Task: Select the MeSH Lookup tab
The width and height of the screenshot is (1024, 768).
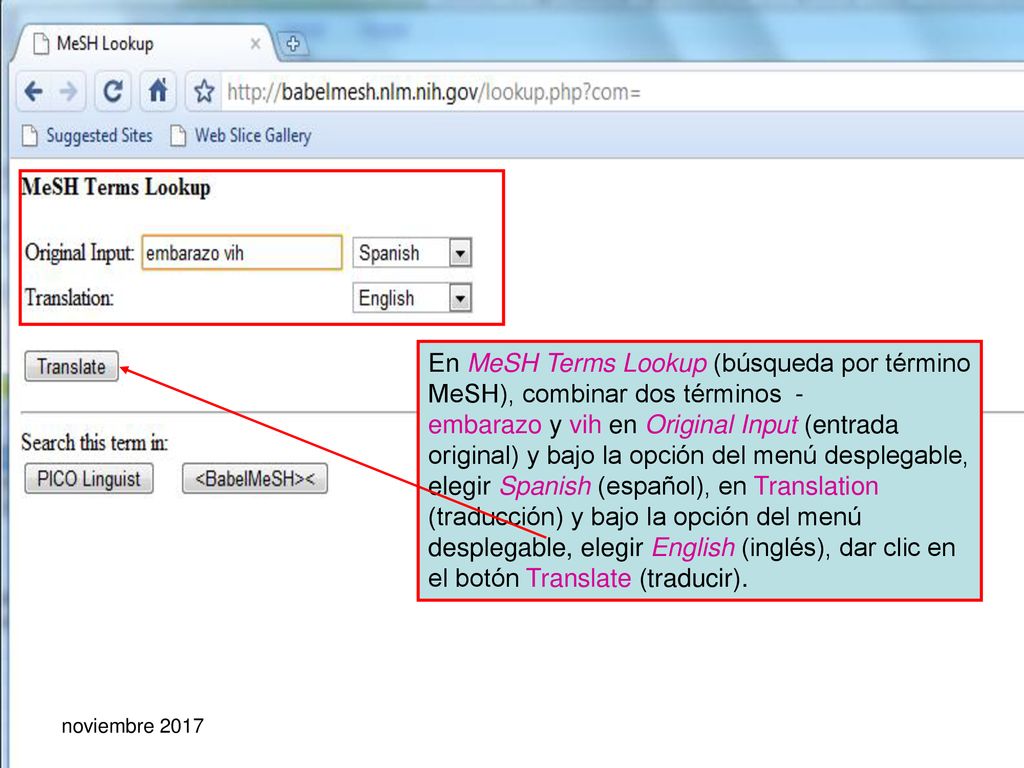Action: pyautogui.click(x=144, y=44)
